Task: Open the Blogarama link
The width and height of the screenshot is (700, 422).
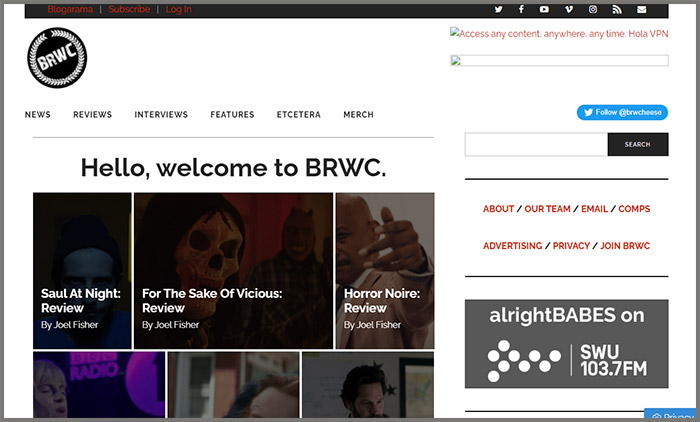Action: pos(70,9)
